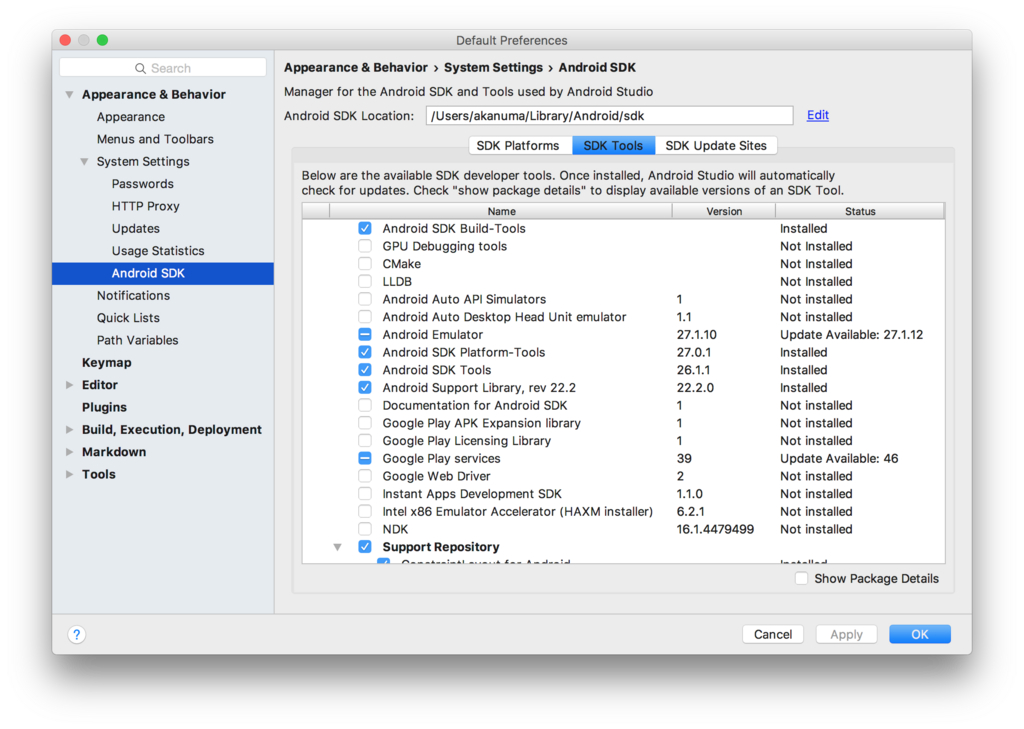
Task: Click NDK version 16.1.4479499
Action: click(715, 529)
